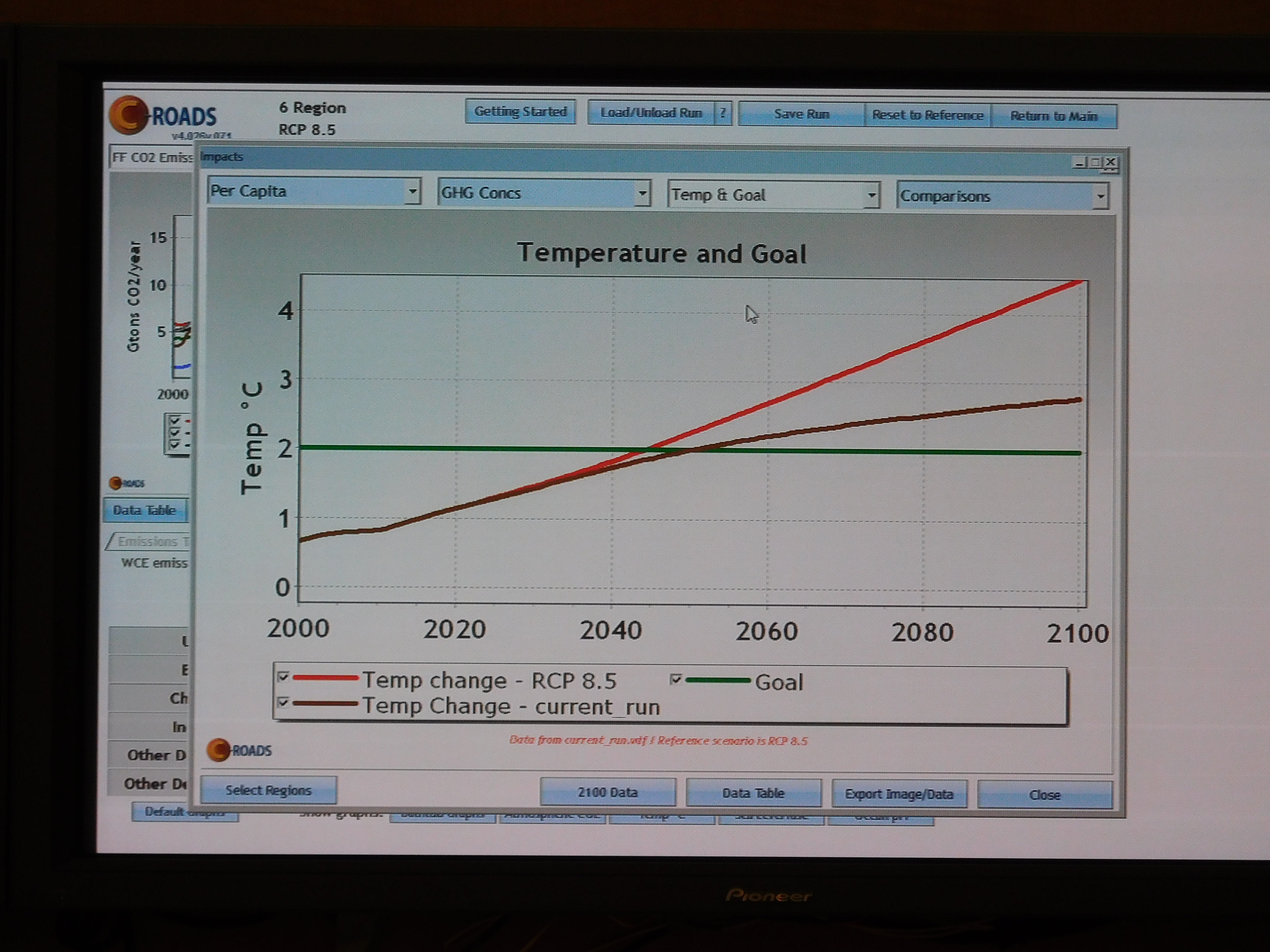This screenshot has width=1270, height=952.
Task: Click the Save Run button
Action: click(x=801, y=114)
